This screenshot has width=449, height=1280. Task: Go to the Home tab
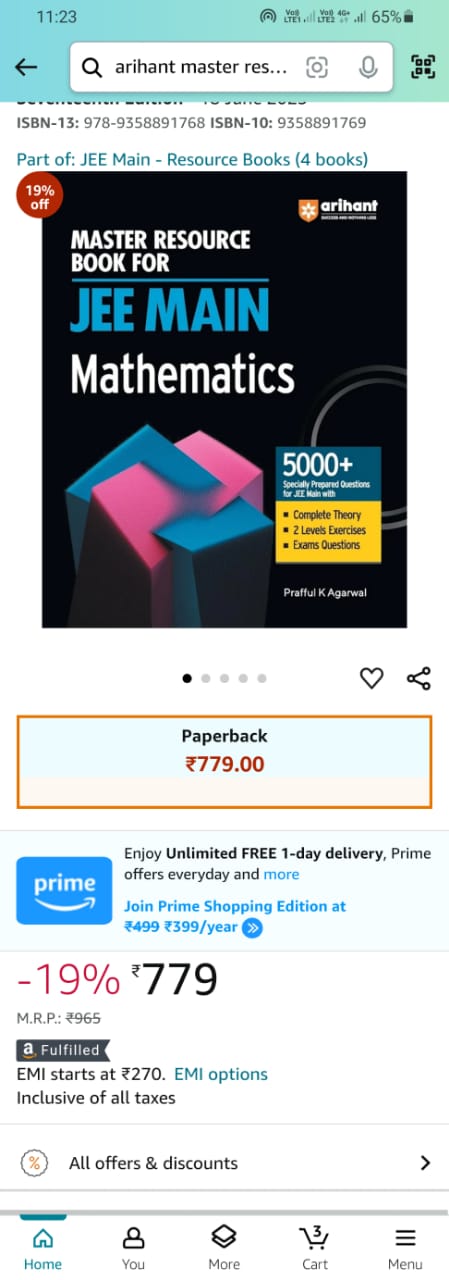(43, 1246)
